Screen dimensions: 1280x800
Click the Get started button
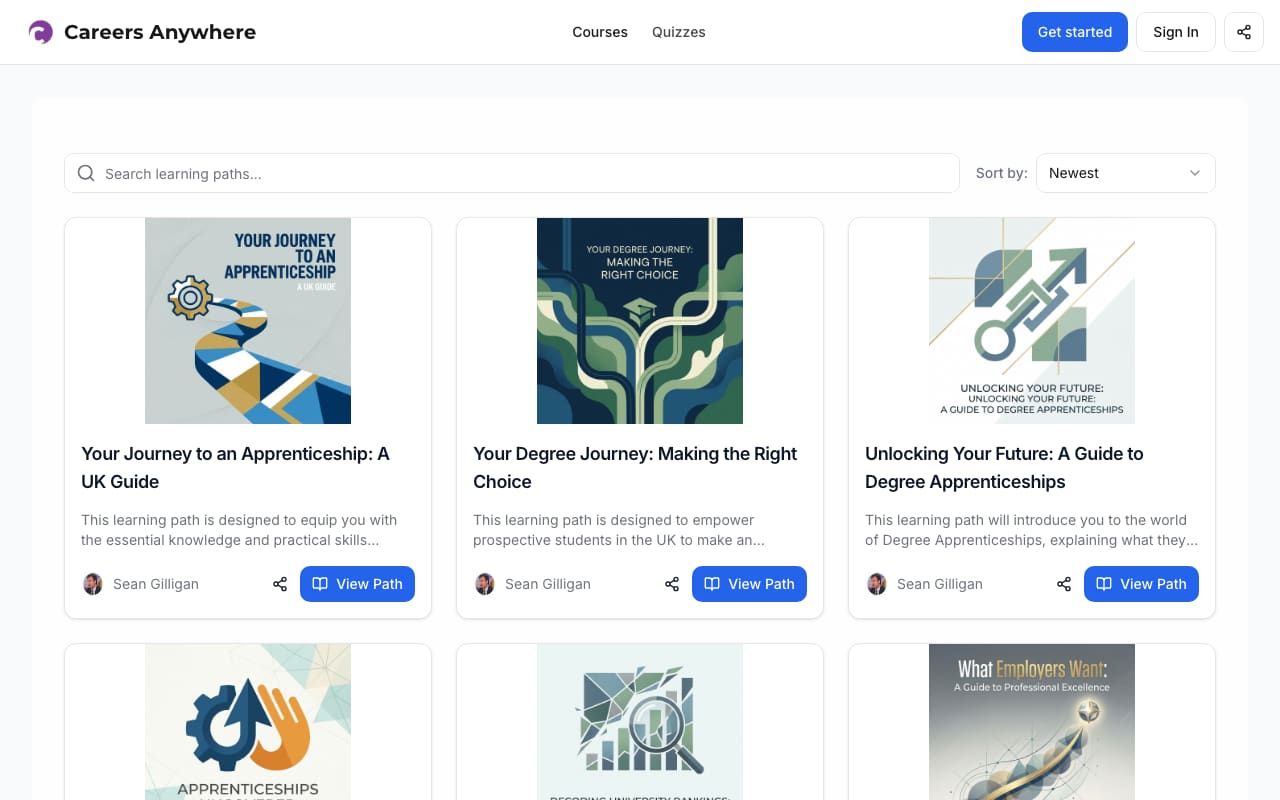[x=1075, y=32]
